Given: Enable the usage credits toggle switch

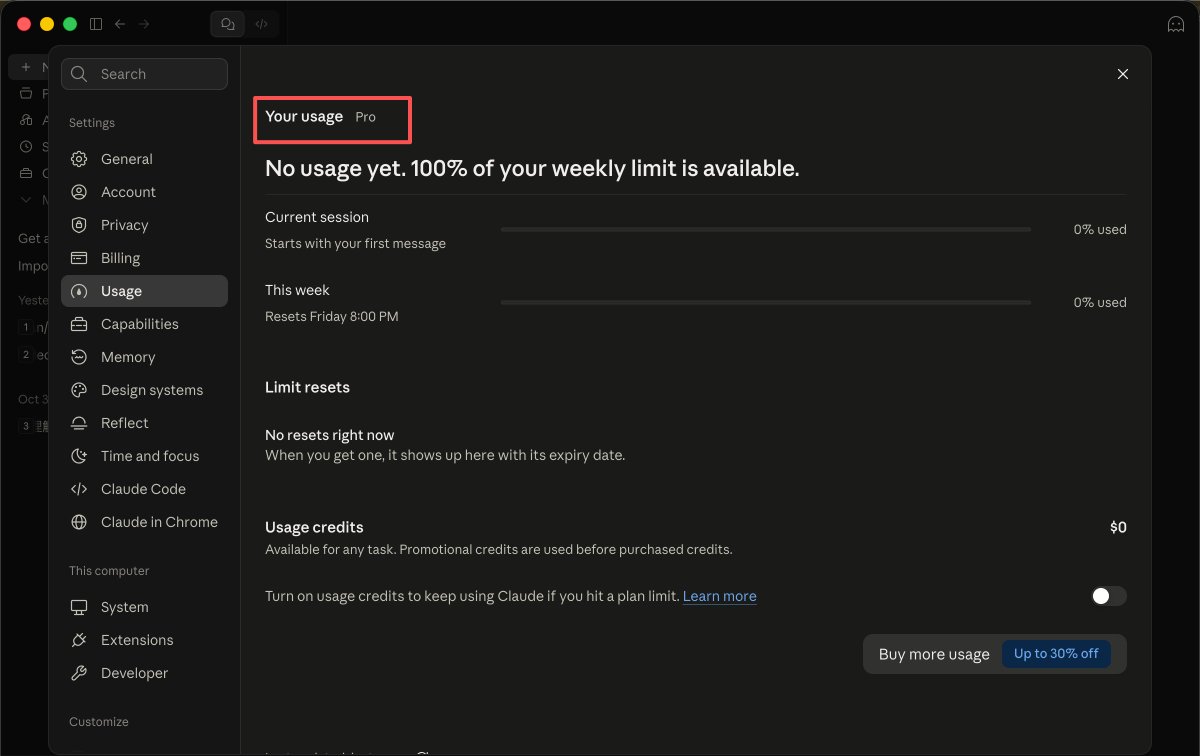Looking at the screenshot, I should coord(1109,596).
